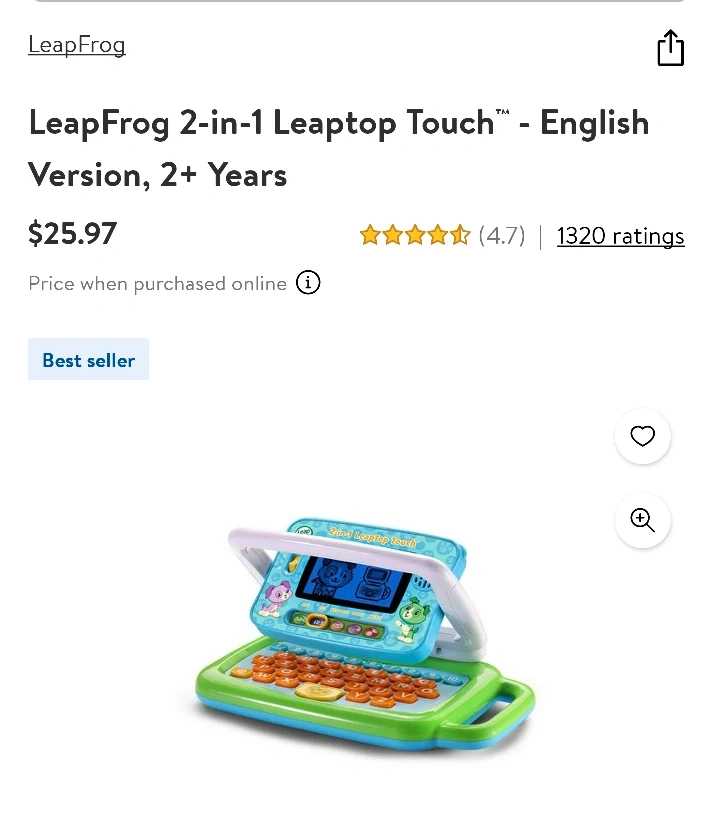Open the Leaptop product photo
The height and width of the screenshot is (830, 720).
click(365, 634)
